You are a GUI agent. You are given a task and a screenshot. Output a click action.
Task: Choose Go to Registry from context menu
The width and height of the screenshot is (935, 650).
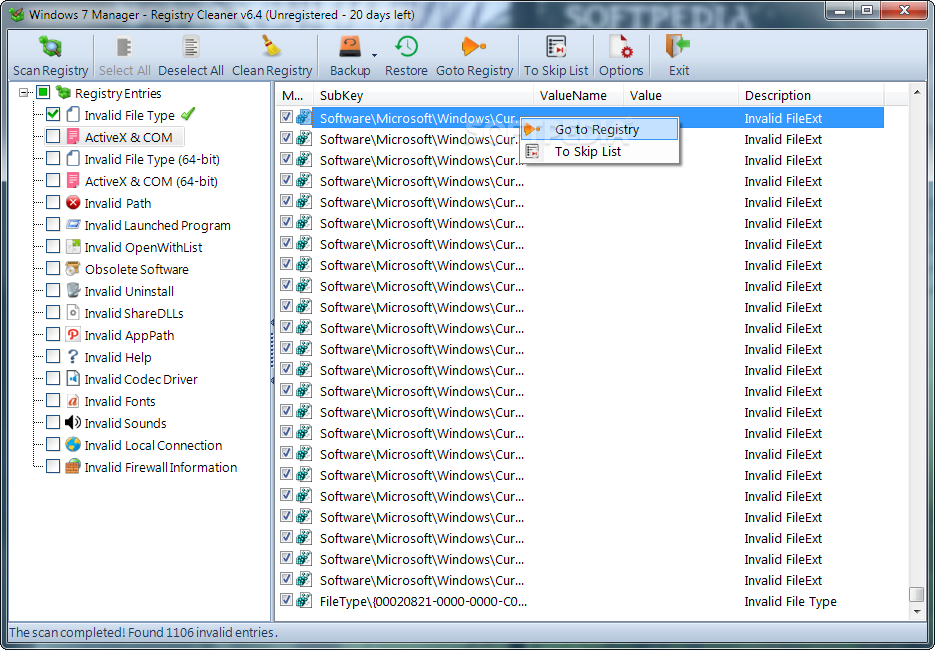pos(599,129)
